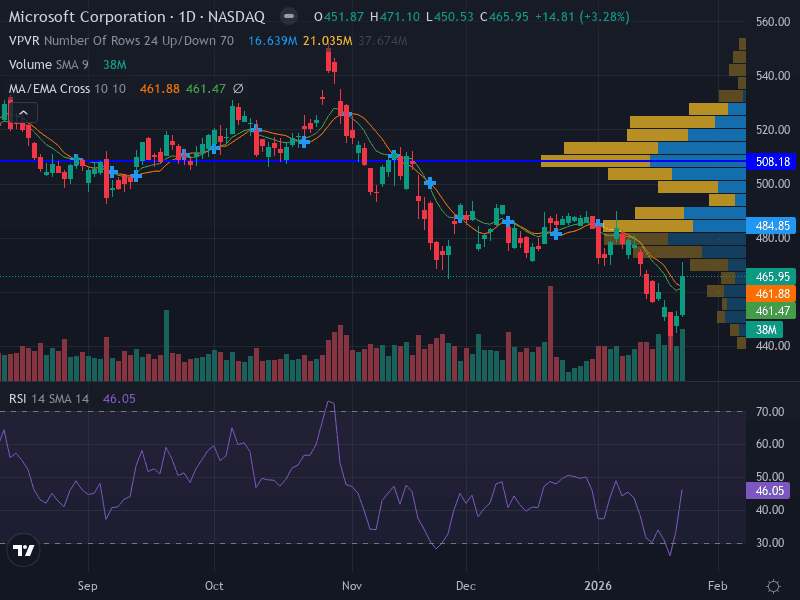
Task: Click the 500.00 price scale label
Action: pyautogui.click(x=773, y=184)
